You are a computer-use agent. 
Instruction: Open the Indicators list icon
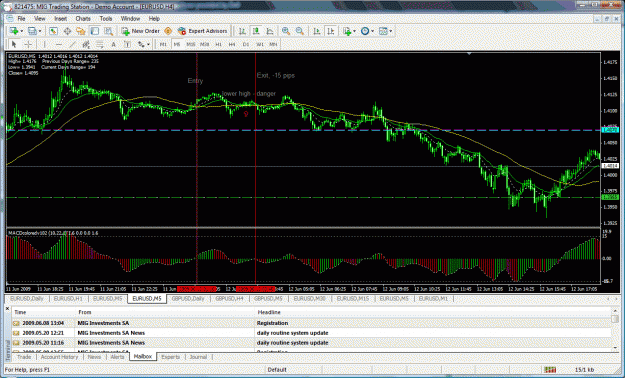347,31
